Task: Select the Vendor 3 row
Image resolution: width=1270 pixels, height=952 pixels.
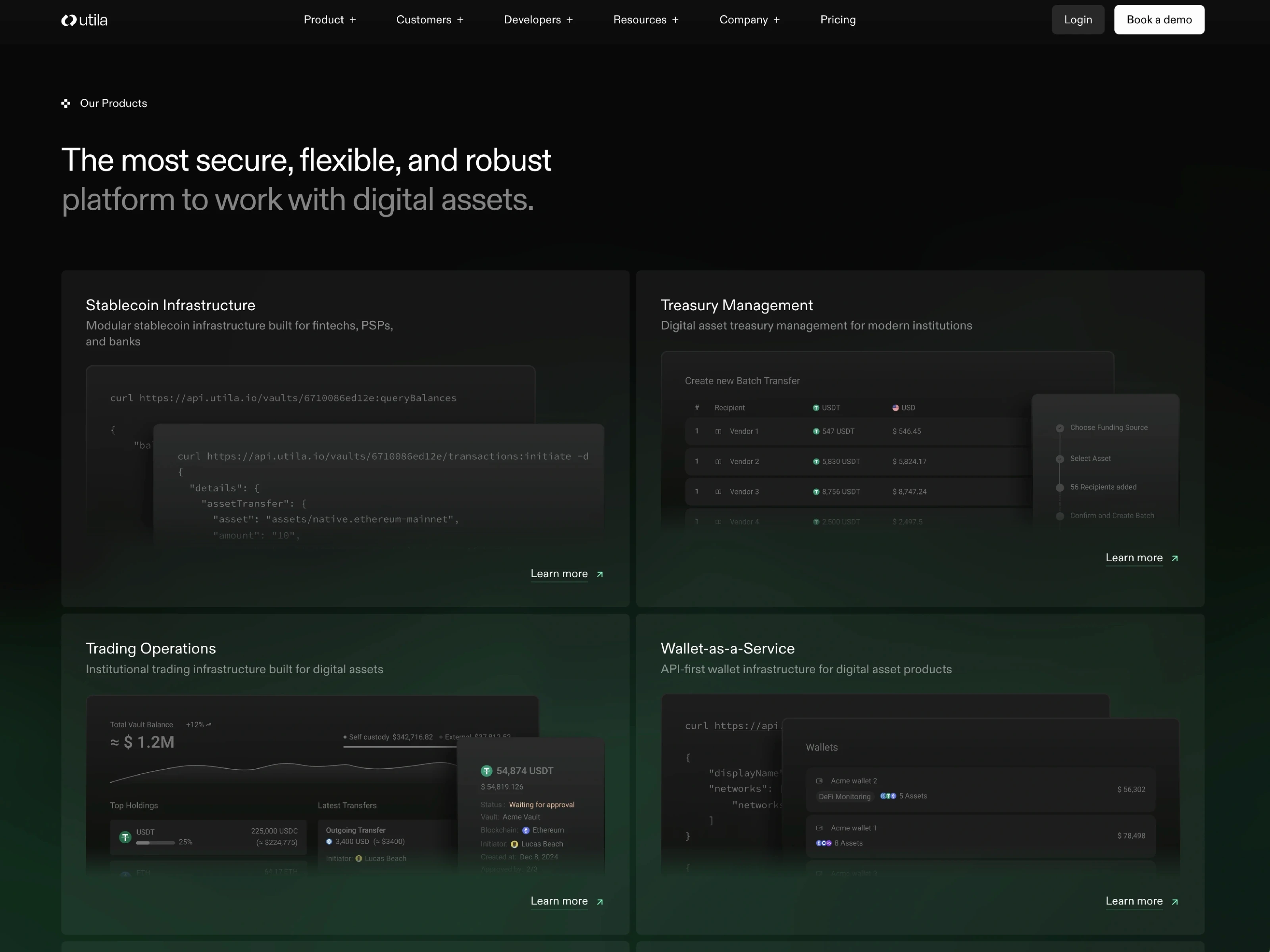Action: pyautogui.click(x=858, y=492)
